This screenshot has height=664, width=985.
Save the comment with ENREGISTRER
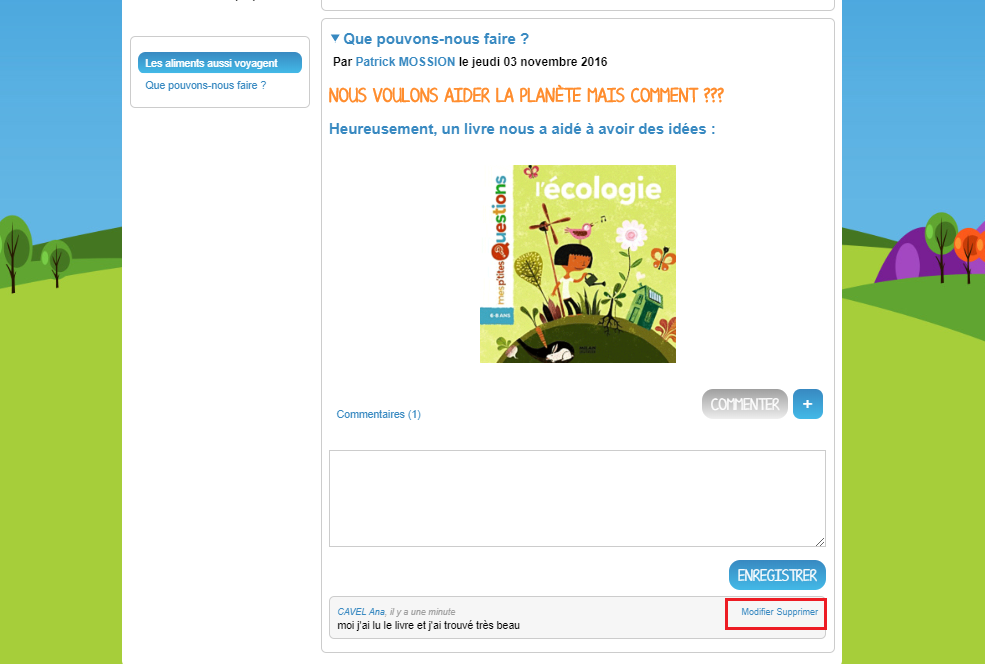pyautogui.click(x=777, y=575)
